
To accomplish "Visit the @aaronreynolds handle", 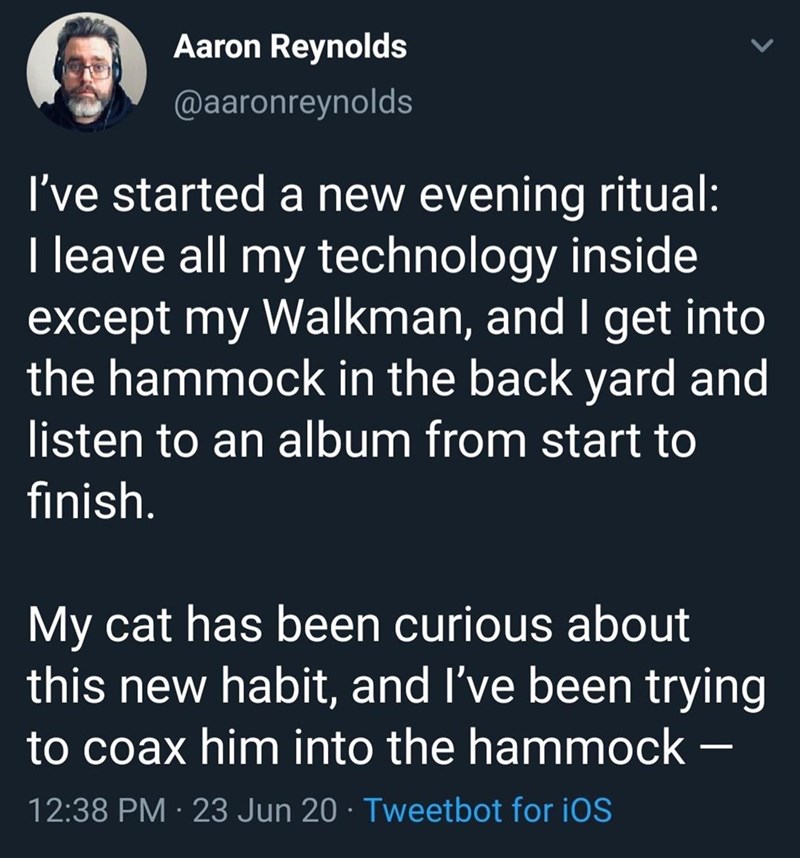I will pos(293,101).
